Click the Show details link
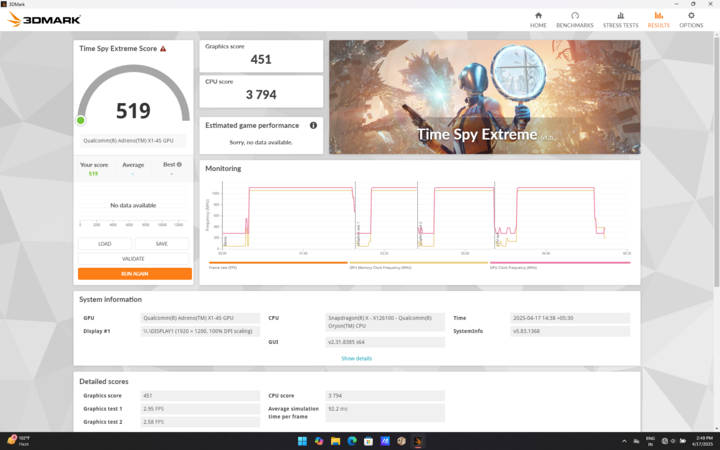Image resolution: width=720 pixels, height=450 pixels. click(x=356, y=358)
